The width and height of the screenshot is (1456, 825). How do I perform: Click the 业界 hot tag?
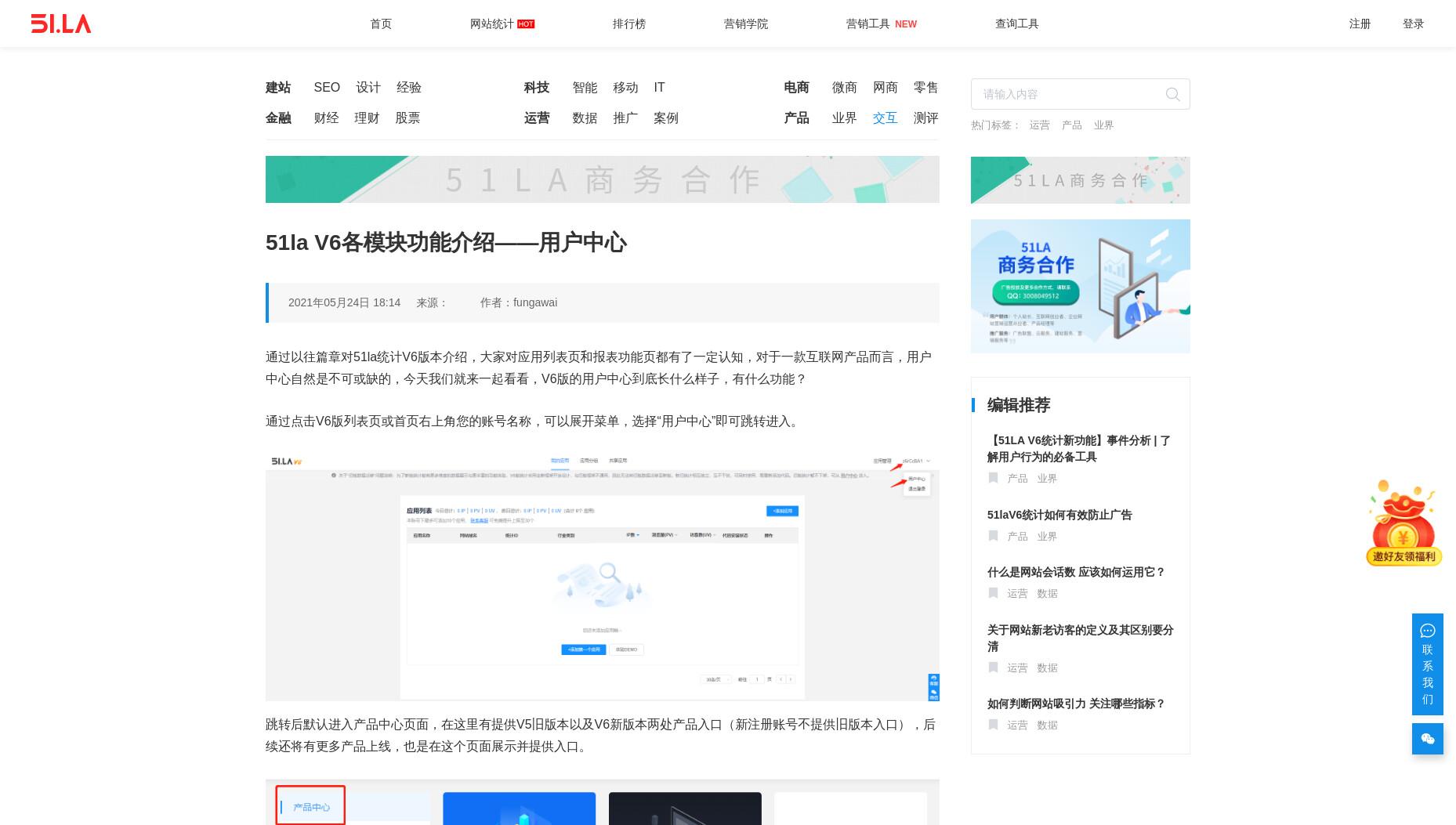pos(1103,125)
